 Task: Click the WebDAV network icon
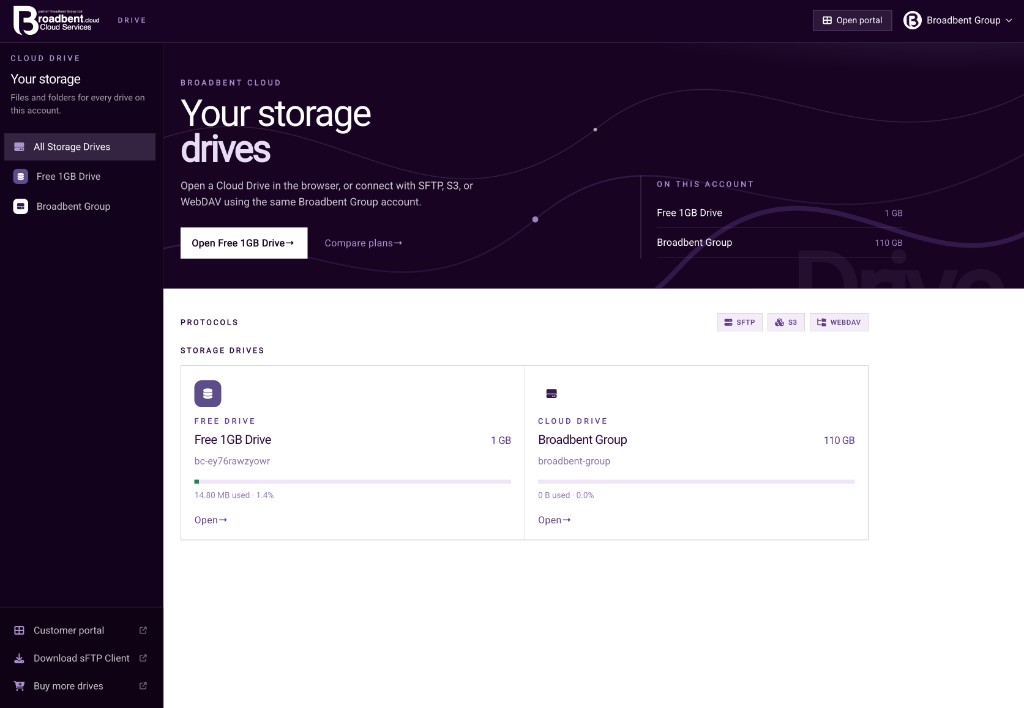(x=822, y=322)
